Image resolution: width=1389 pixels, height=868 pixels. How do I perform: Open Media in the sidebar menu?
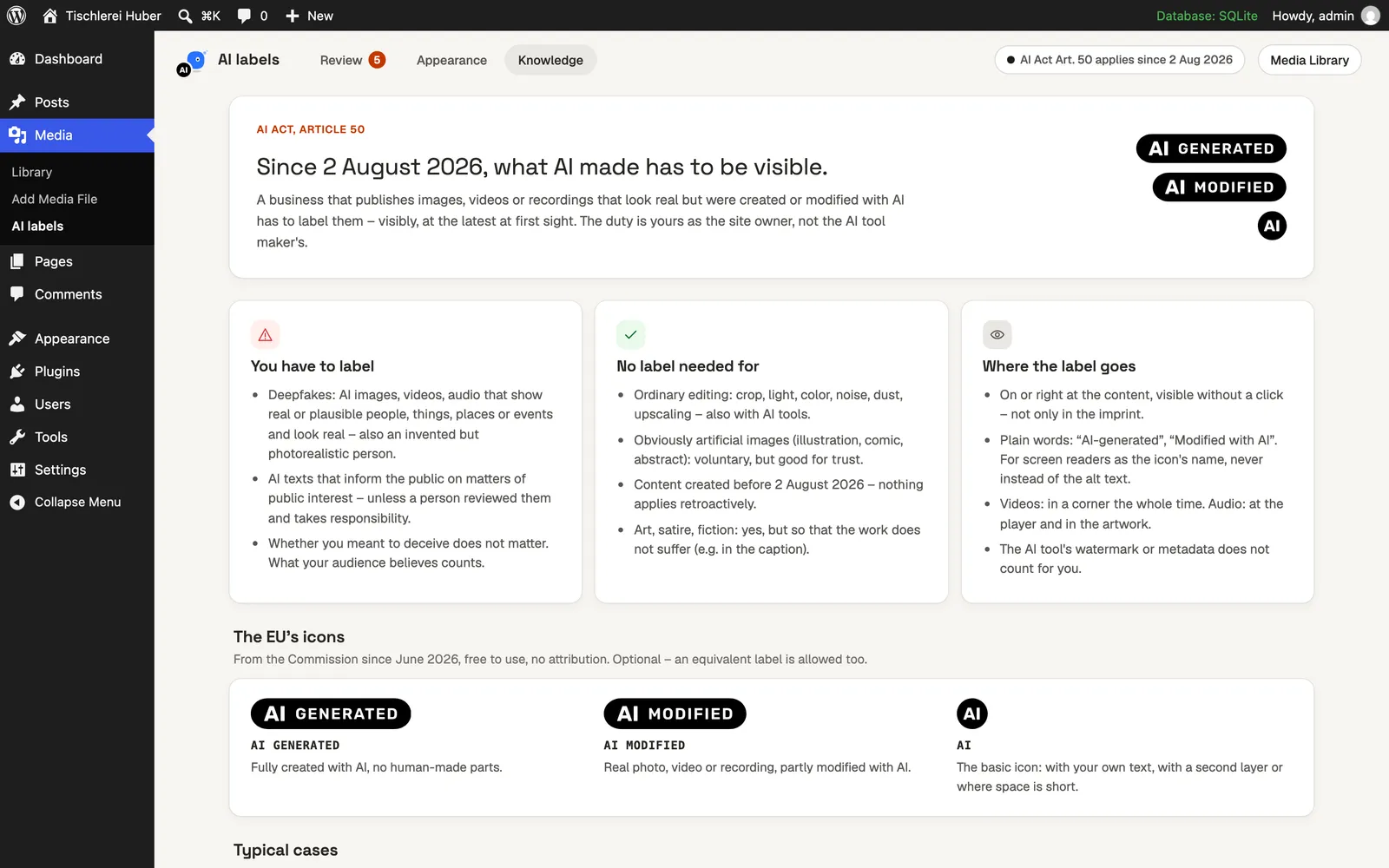pos(77,135)
